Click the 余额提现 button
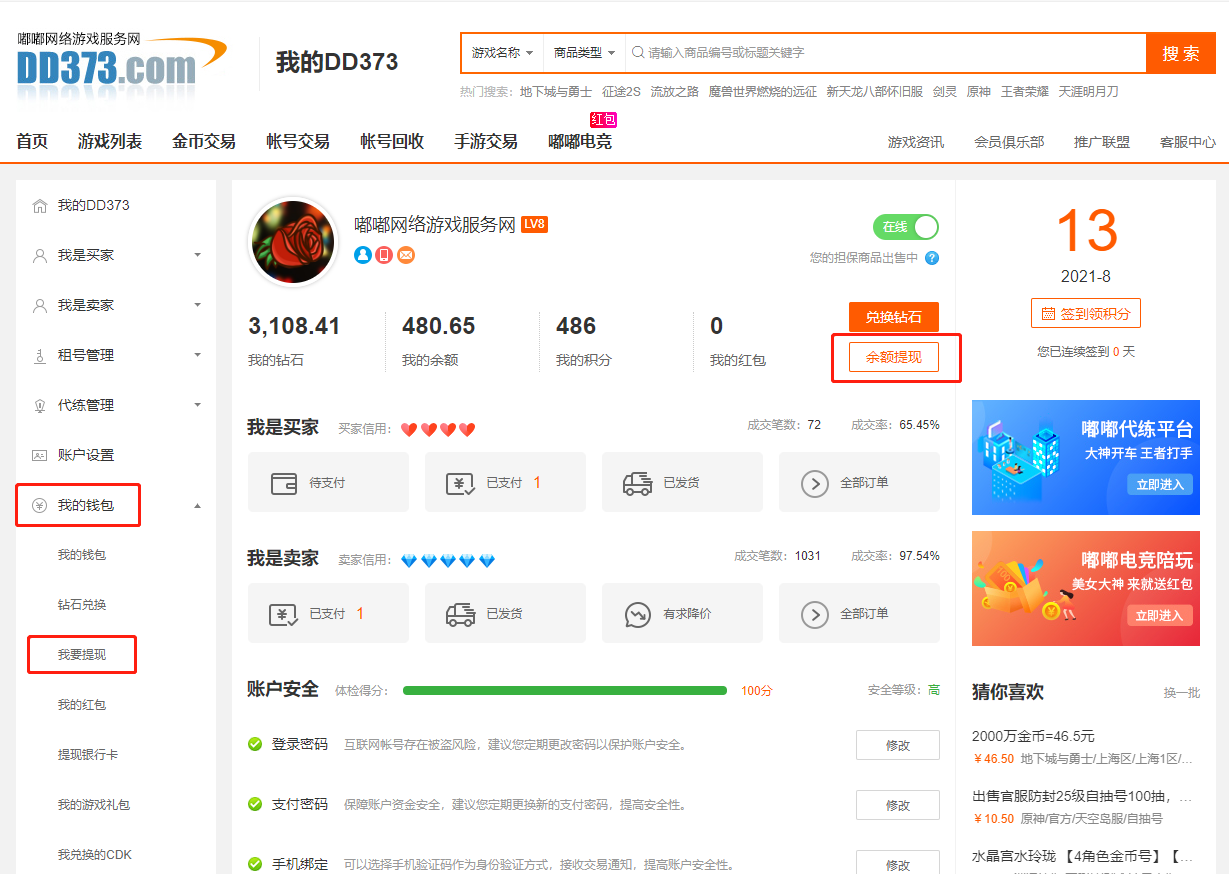1229x874 pixels. click(x=896, y=356)
